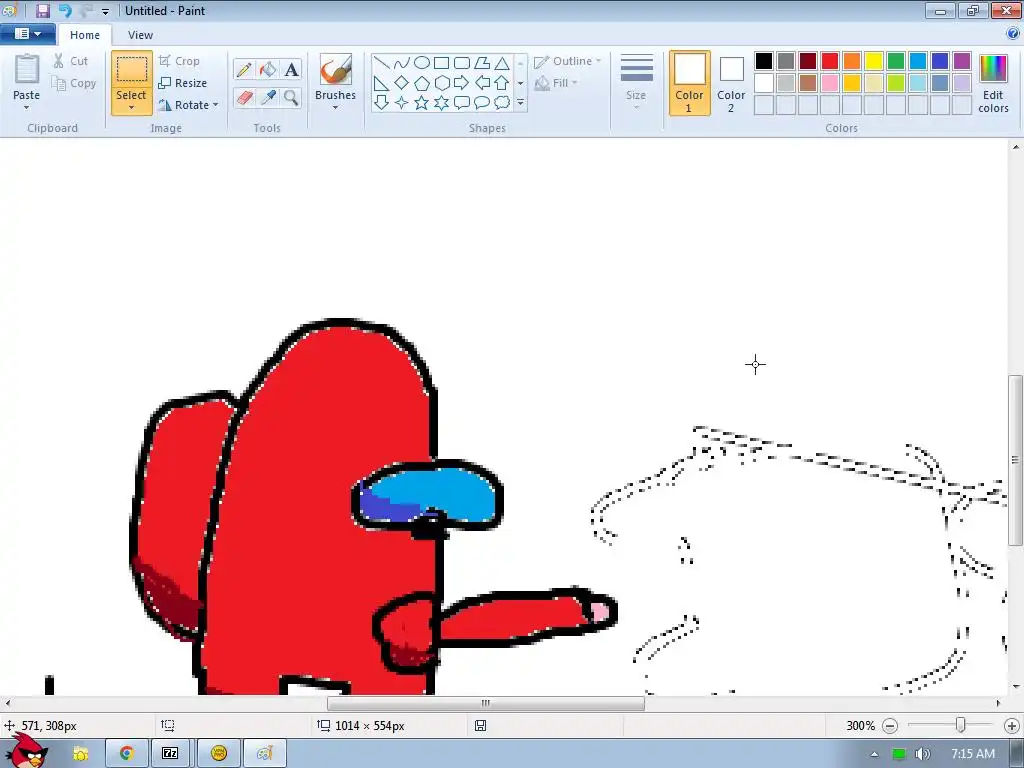The height and width of the screenshot is (768, 1024).
Task: Click the Zoom out minus button
Action: point(889,726)
